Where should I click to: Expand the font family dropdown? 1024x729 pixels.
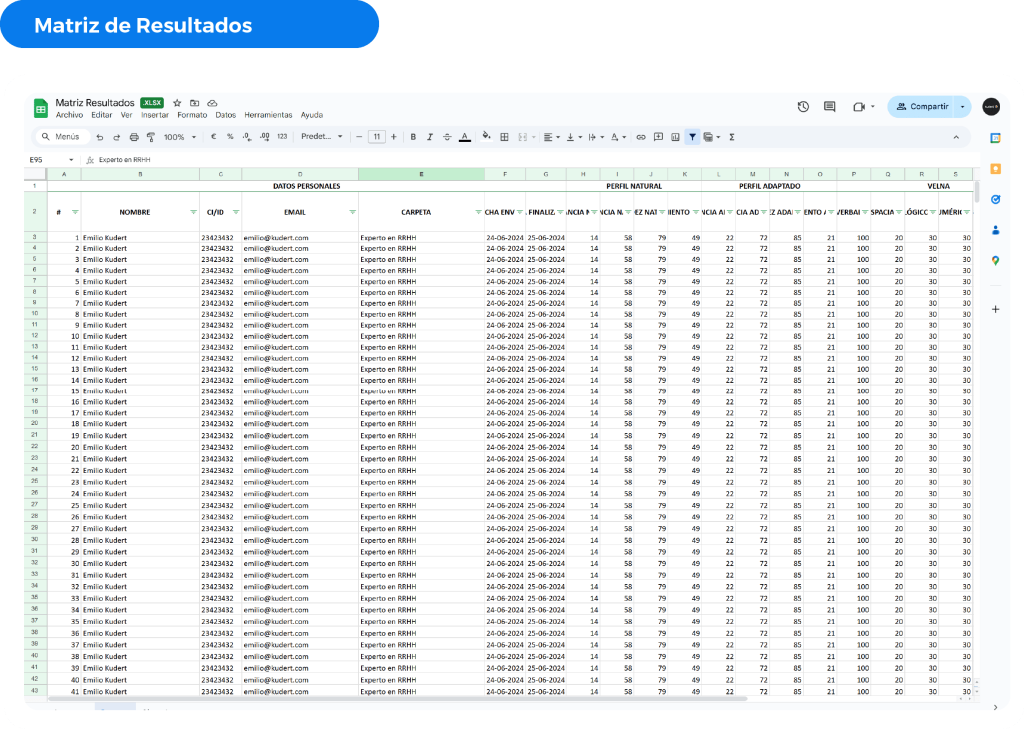[322, 137]
